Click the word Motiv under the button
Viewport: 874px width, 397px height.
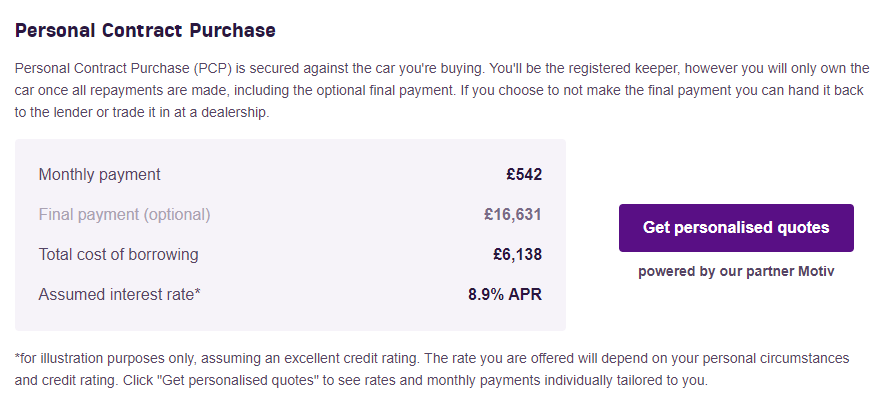pyautogui.click(x=816, y=272)
